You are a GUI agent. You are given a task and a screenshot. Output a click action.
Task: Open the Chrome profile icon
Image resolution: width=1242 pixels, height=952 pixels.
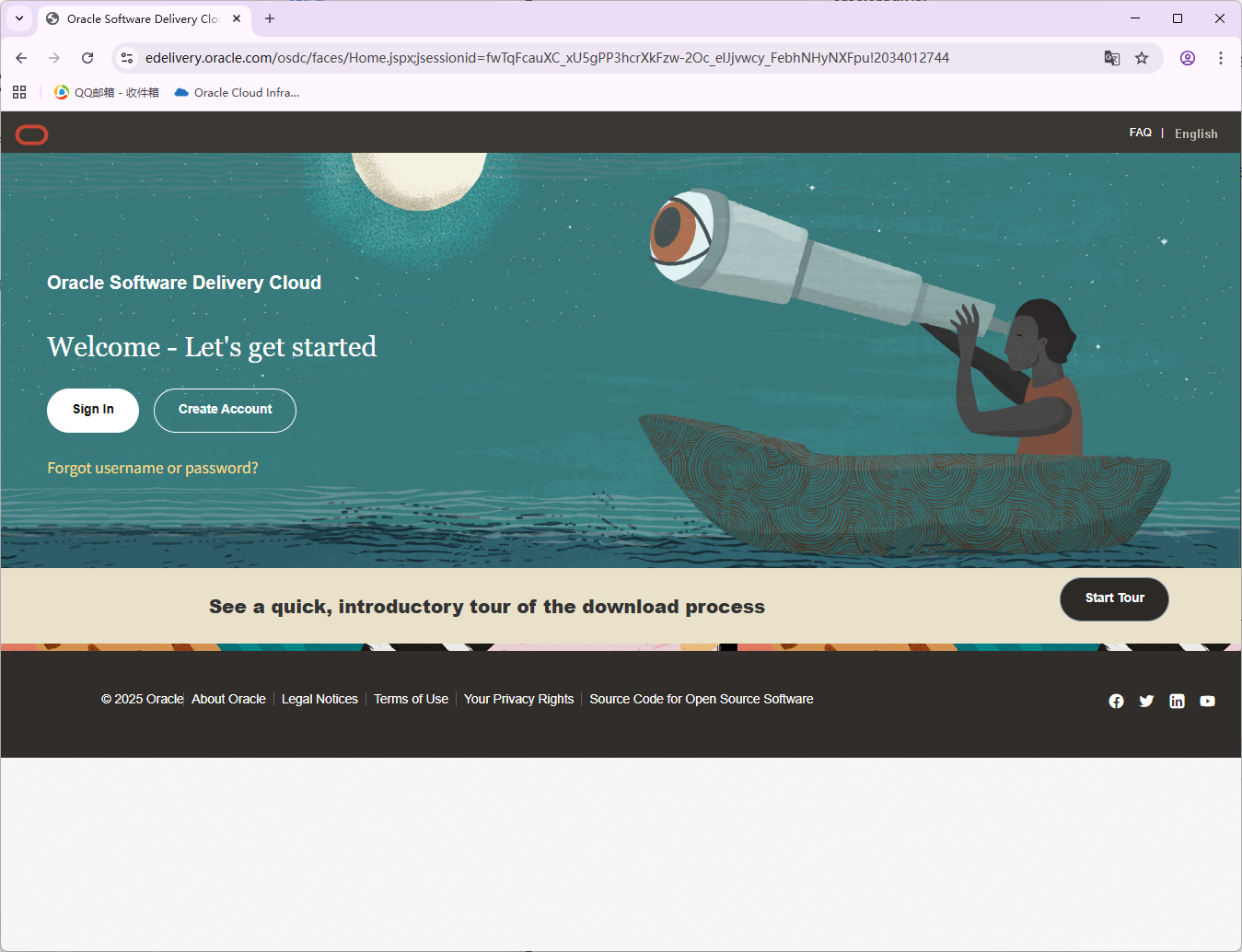[x=1188, y=58]
